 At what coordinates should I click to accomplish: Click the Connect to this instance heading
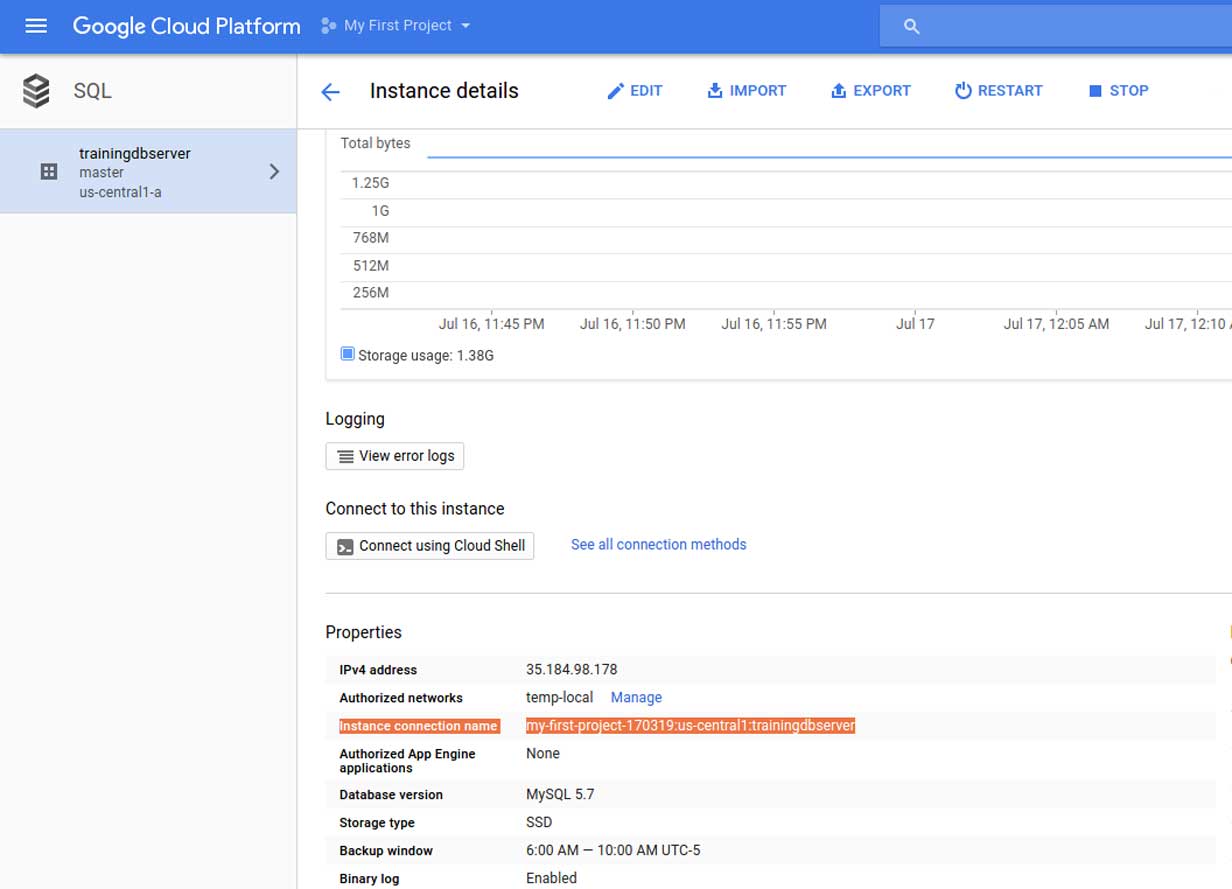(415, 509)
